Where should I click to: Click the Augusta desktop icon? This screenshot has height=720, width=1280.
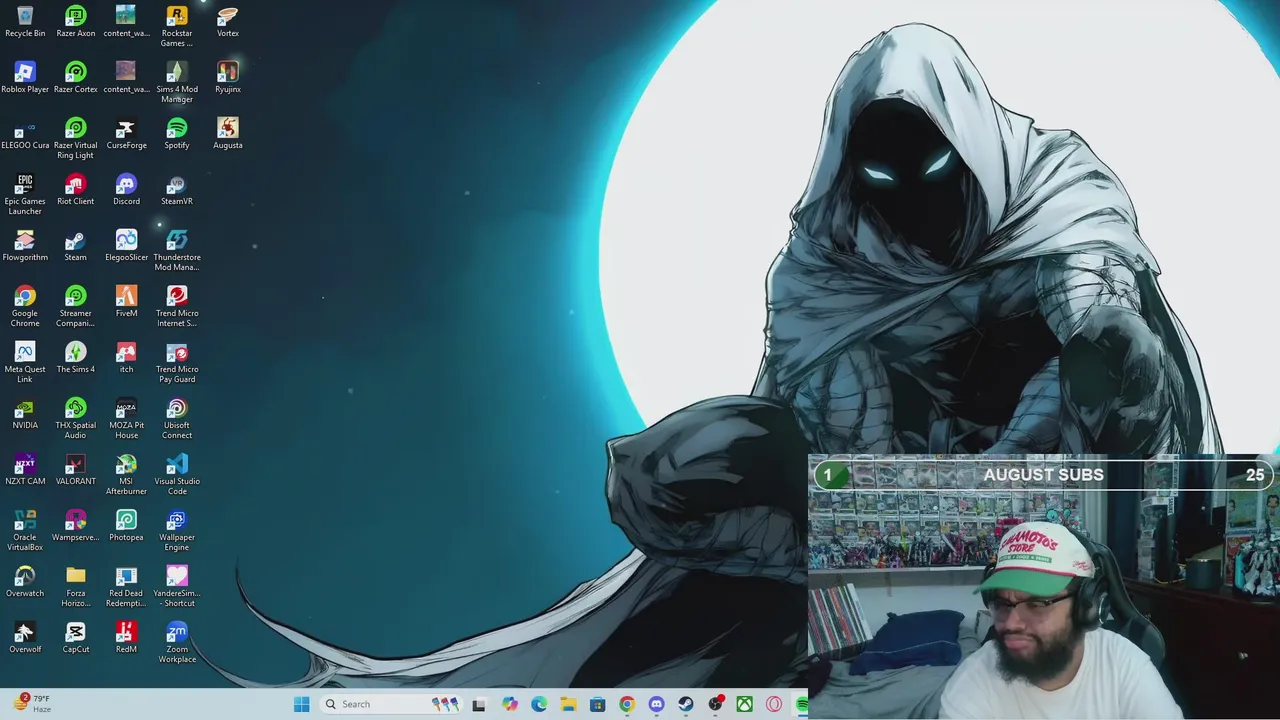[228, 134]
